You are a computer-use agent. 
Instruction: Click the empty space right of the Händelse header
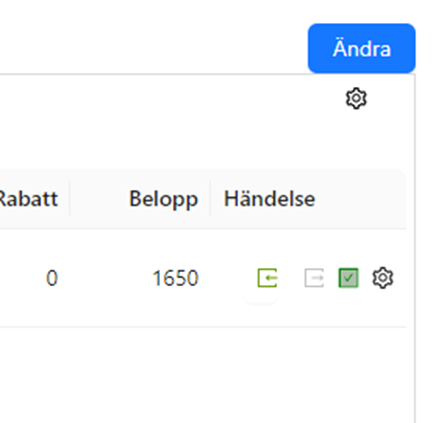360,199
